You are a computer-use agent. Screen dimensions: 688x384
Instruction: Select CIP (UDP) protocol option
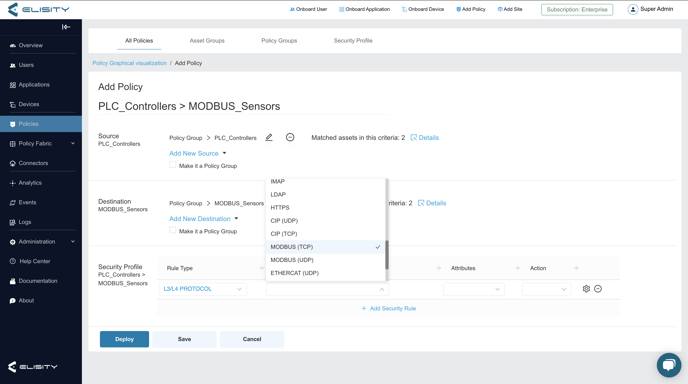coord(326,221)
